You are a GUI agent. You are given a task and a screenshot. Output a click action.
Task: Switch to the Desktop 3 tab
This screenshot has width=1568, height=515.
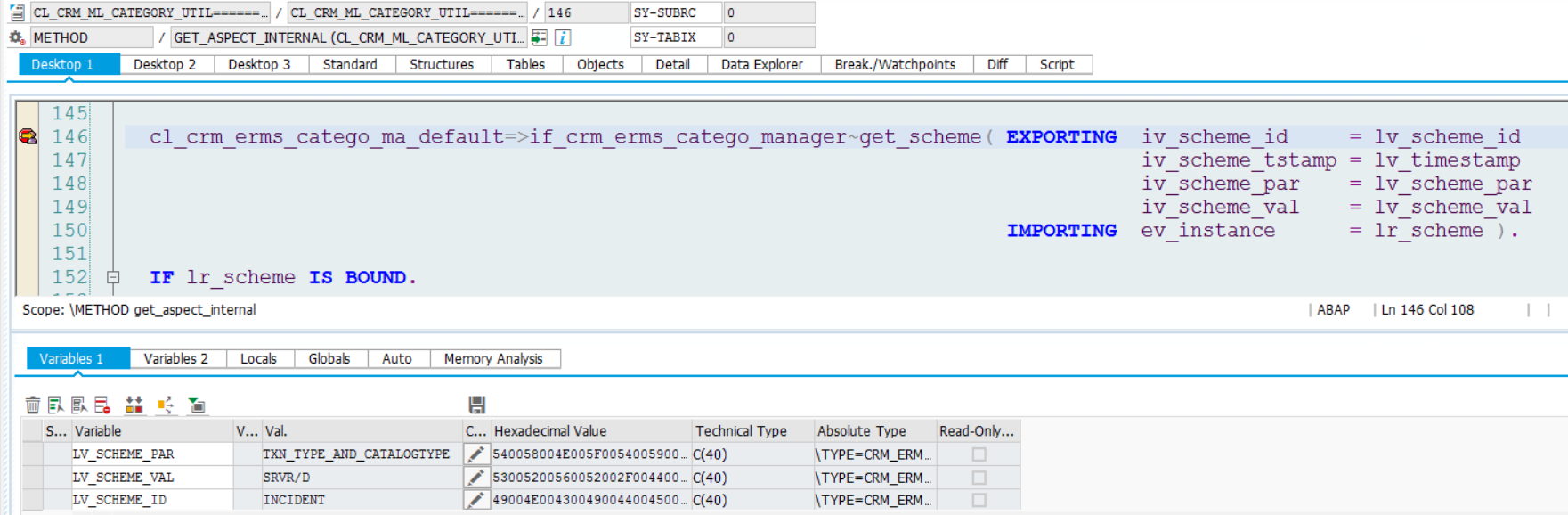click(259, 64)
